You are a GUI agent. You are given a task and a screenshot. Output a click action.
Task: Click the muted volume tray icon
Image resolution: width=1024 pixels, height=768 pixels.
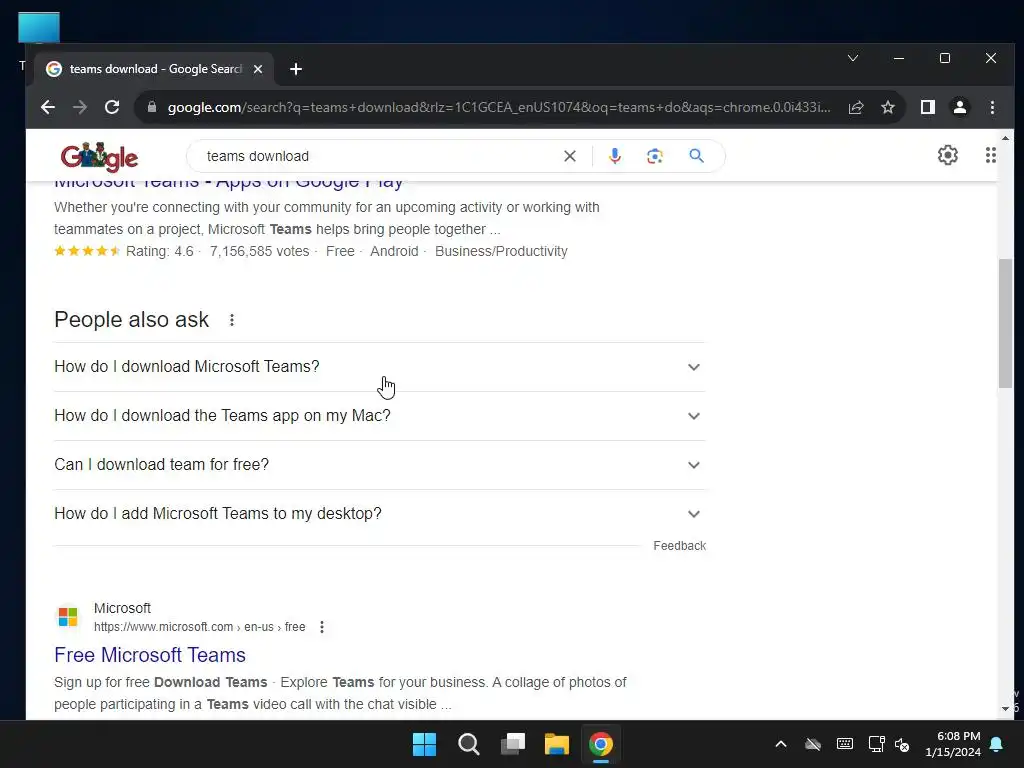pos(902,744)
